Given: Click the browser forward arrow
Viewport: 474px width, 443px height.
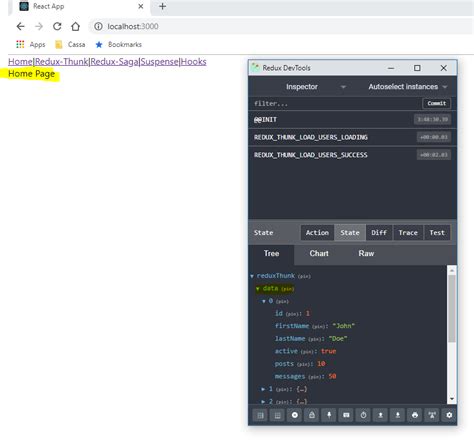Looking at the screenshot, I should point(39,26).
